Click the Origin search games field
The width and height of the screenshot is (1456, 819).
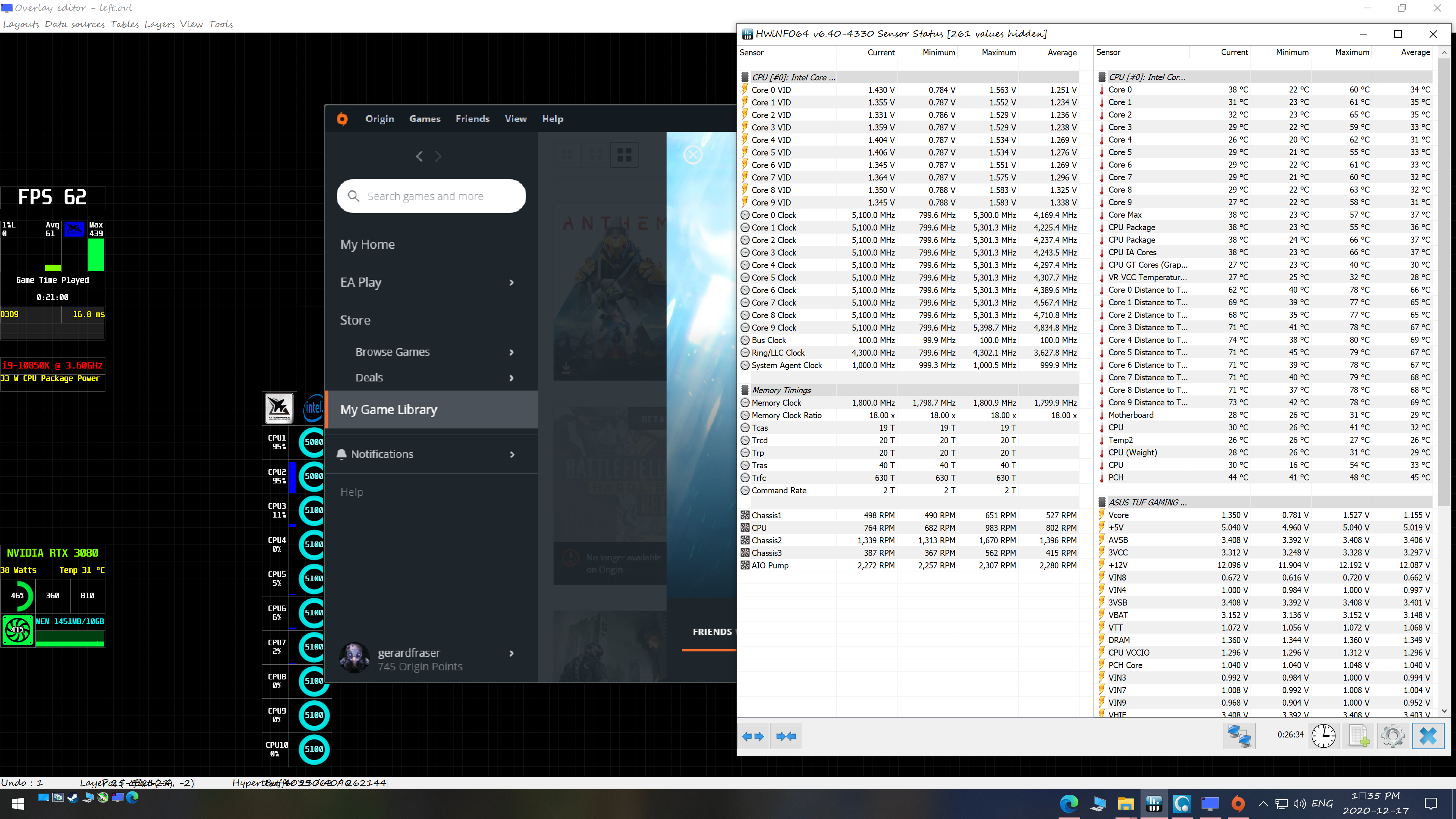(x=431, y=196)
